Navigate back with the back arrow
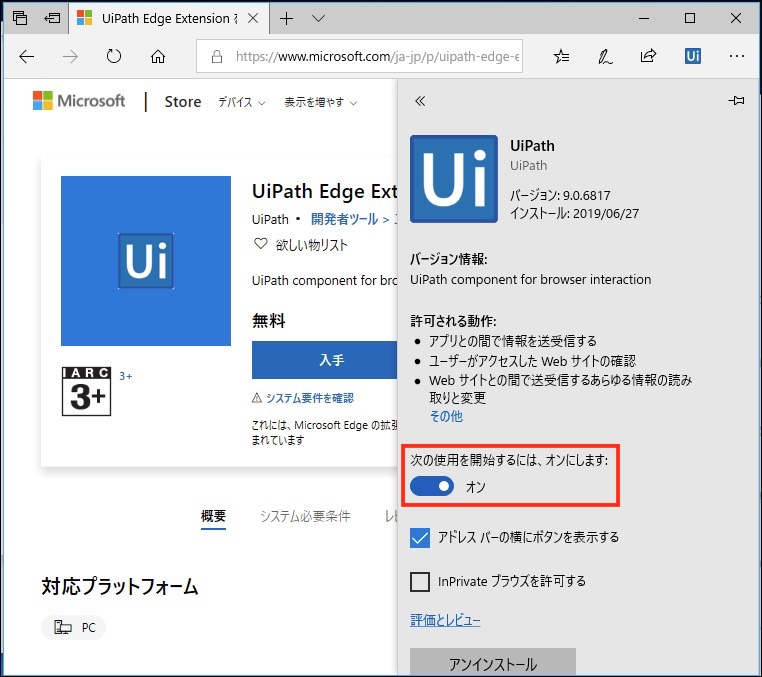762x677 pixels. pyautogui.click(x=27, y=57)
